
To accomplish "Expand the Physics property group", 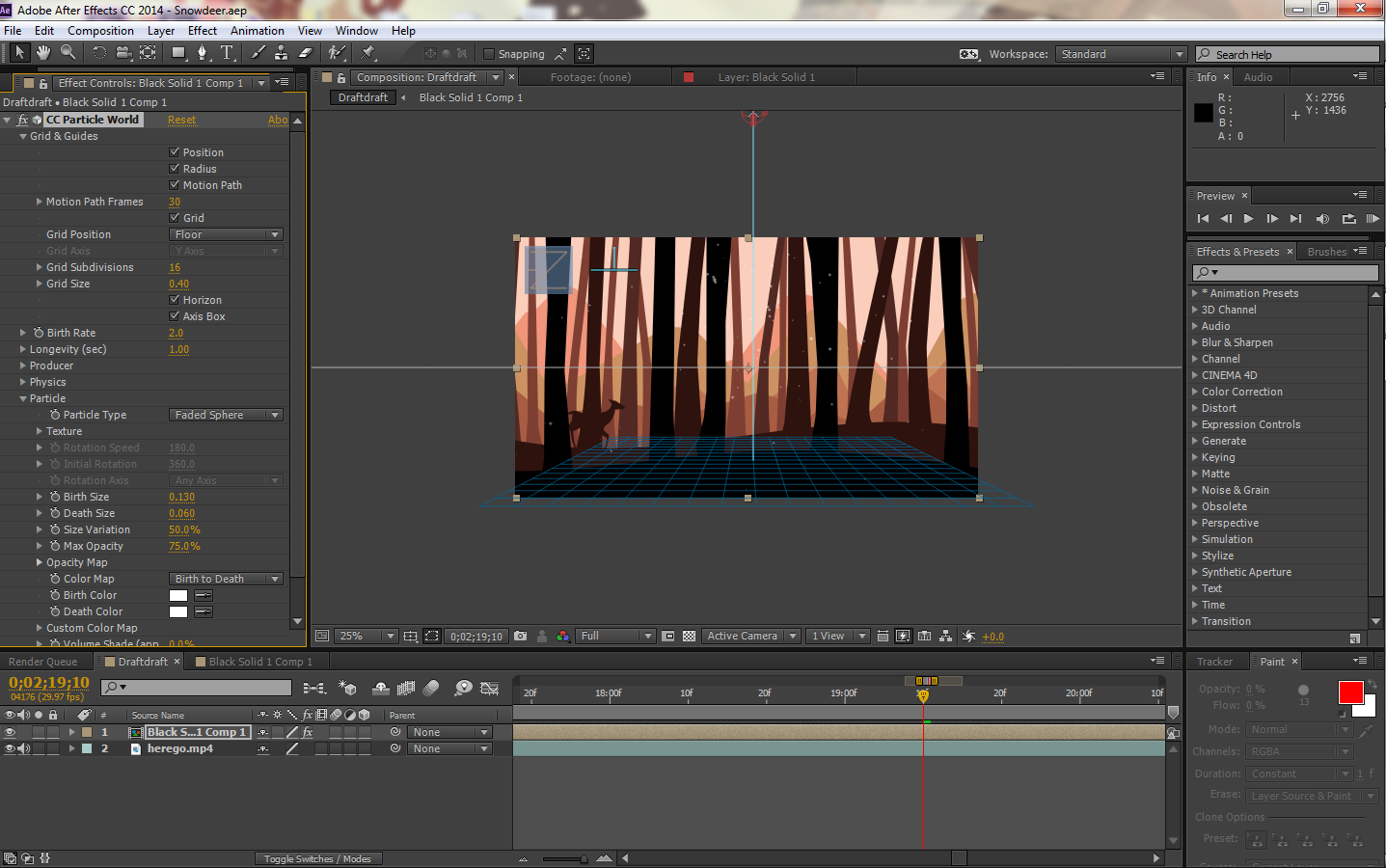I will (23, 382).
